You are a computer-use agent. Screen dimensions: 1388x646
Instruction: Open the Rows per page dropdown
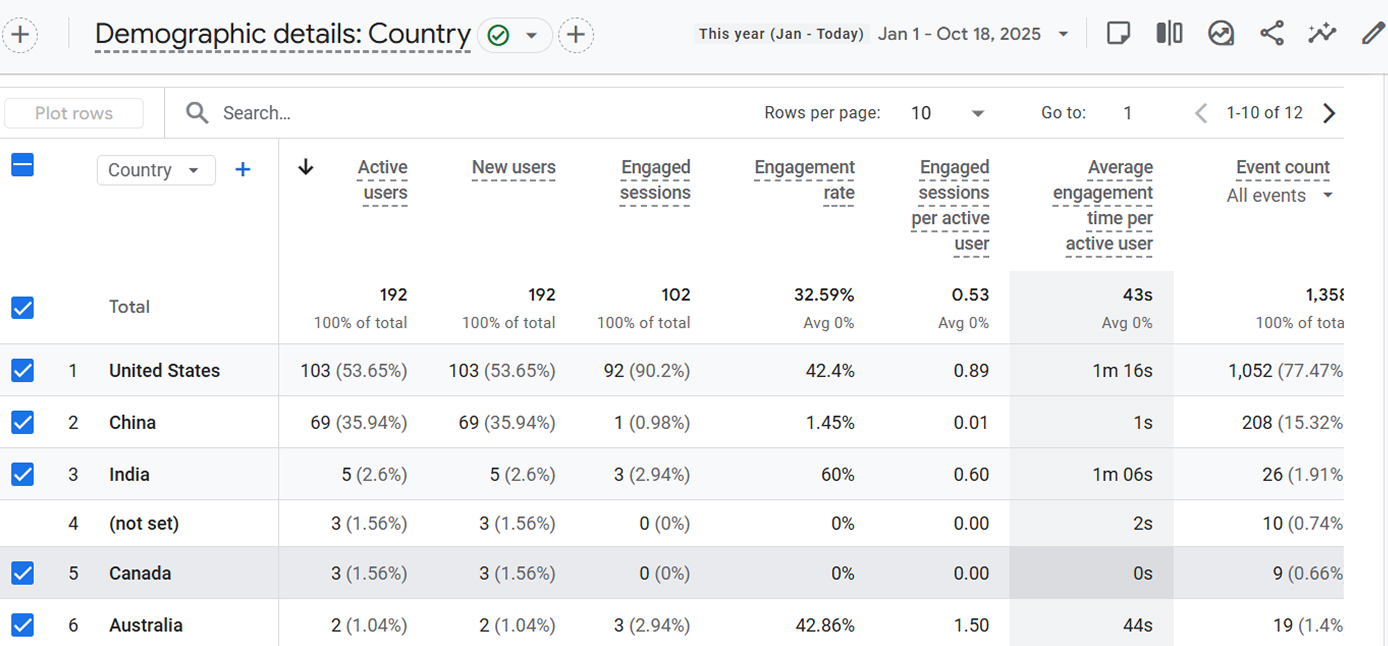coord(947,113)
